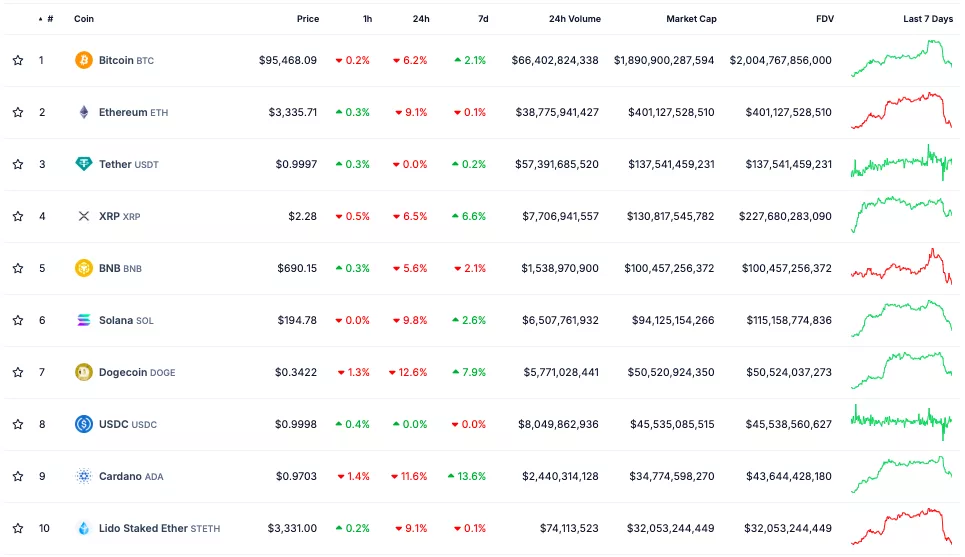Open Lido Staked Ether's 7-day sparkline
This screenshot has height=557, width=965.
901,527
